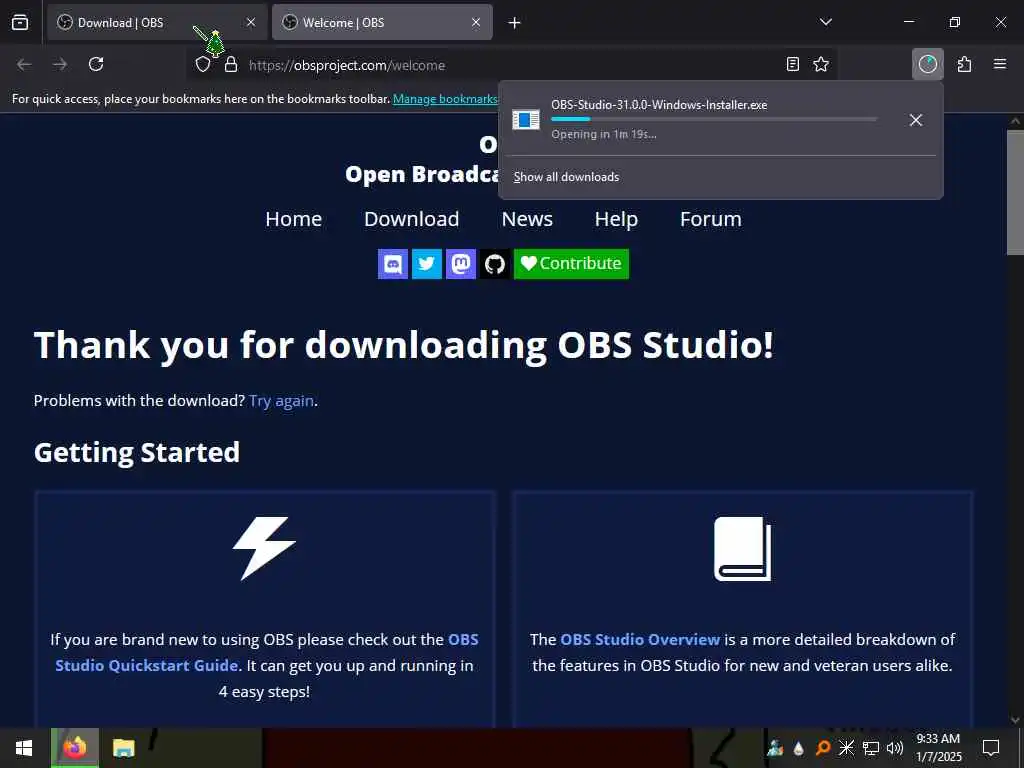Open News in site navigation

[527, 219]
